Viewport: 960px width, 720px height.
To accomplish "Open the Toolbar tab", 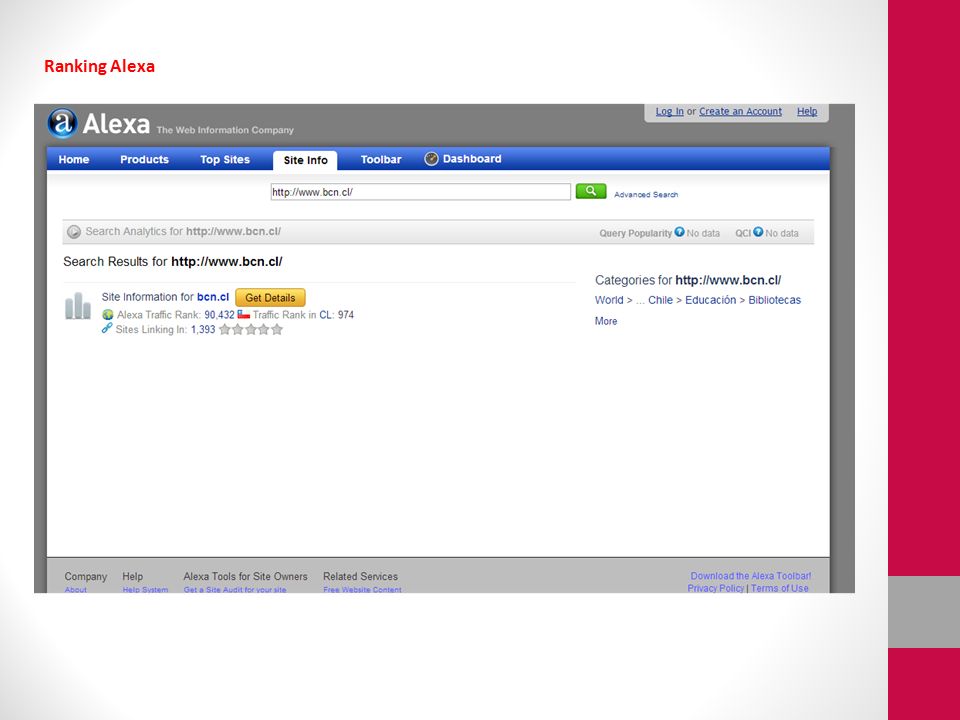I will (381, 159).
